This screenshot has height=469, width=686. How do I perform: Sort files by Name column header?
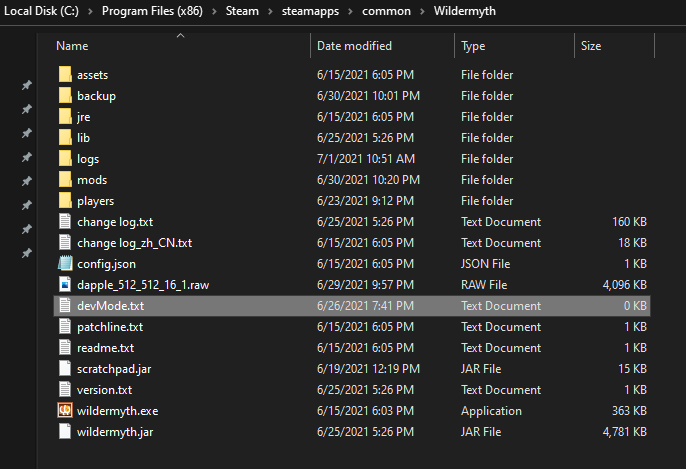click(72, 46)
